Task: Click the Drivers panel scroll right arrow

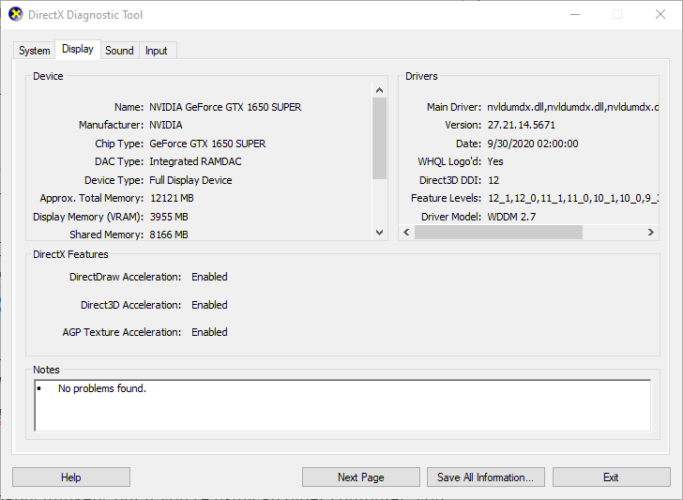Action: (651, 232)
